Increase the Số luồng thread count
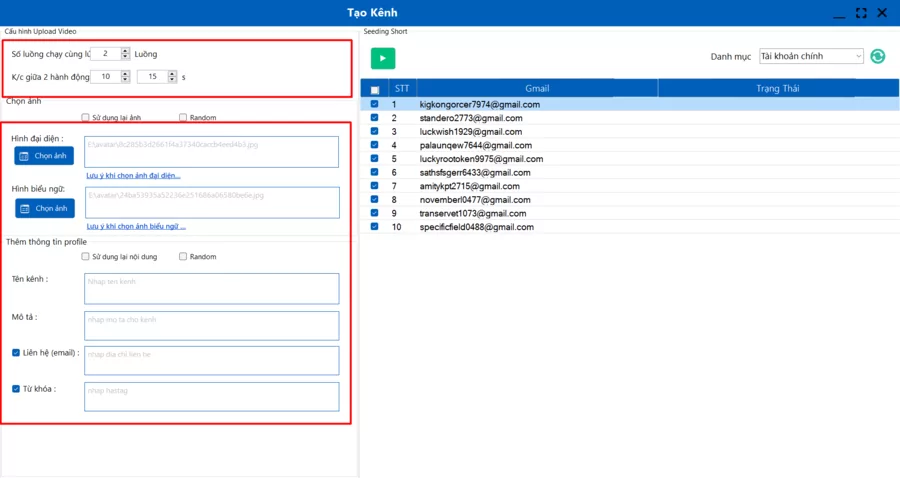 [x=125, y=50]
